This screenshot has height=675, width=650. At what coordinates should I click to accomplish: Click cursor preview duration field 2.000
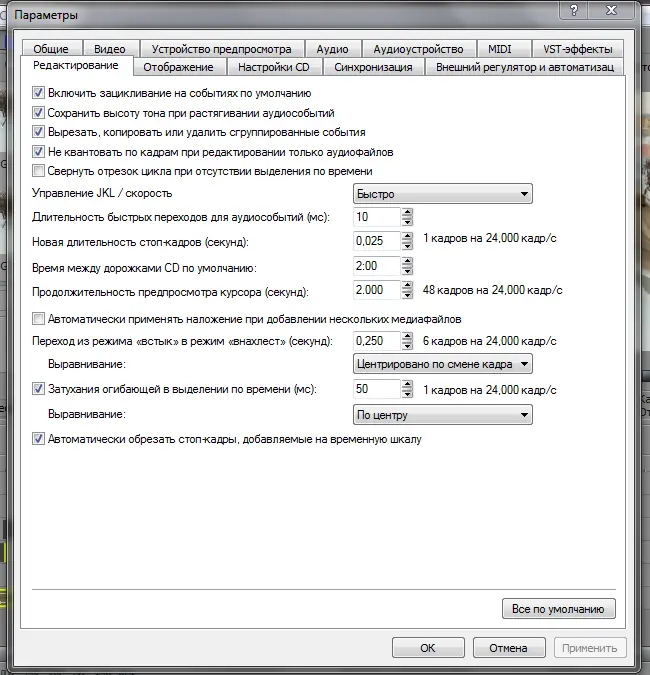[377, 290]
